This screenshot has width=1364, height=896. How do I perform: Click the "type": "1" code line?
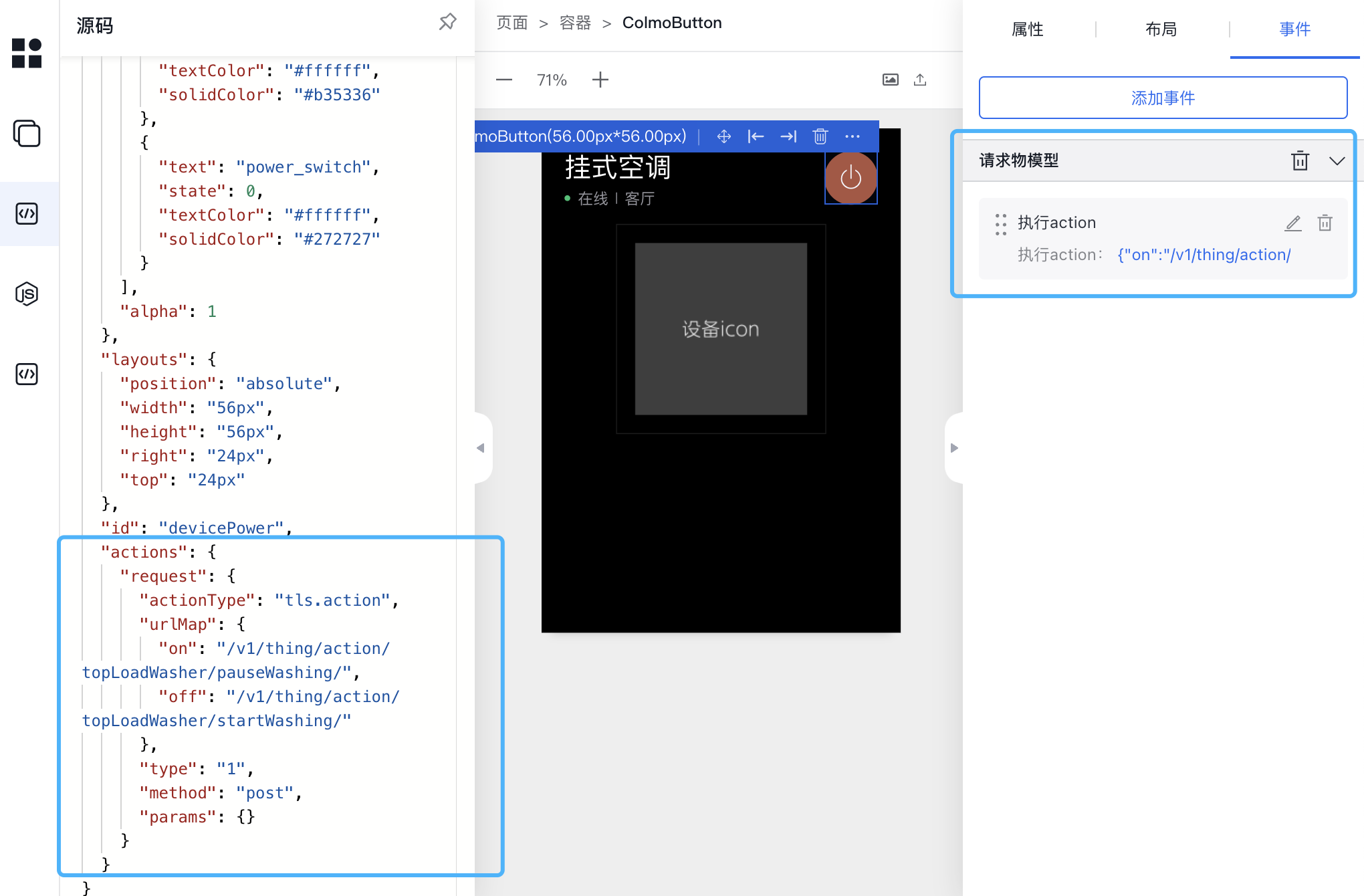coord(197,769)
